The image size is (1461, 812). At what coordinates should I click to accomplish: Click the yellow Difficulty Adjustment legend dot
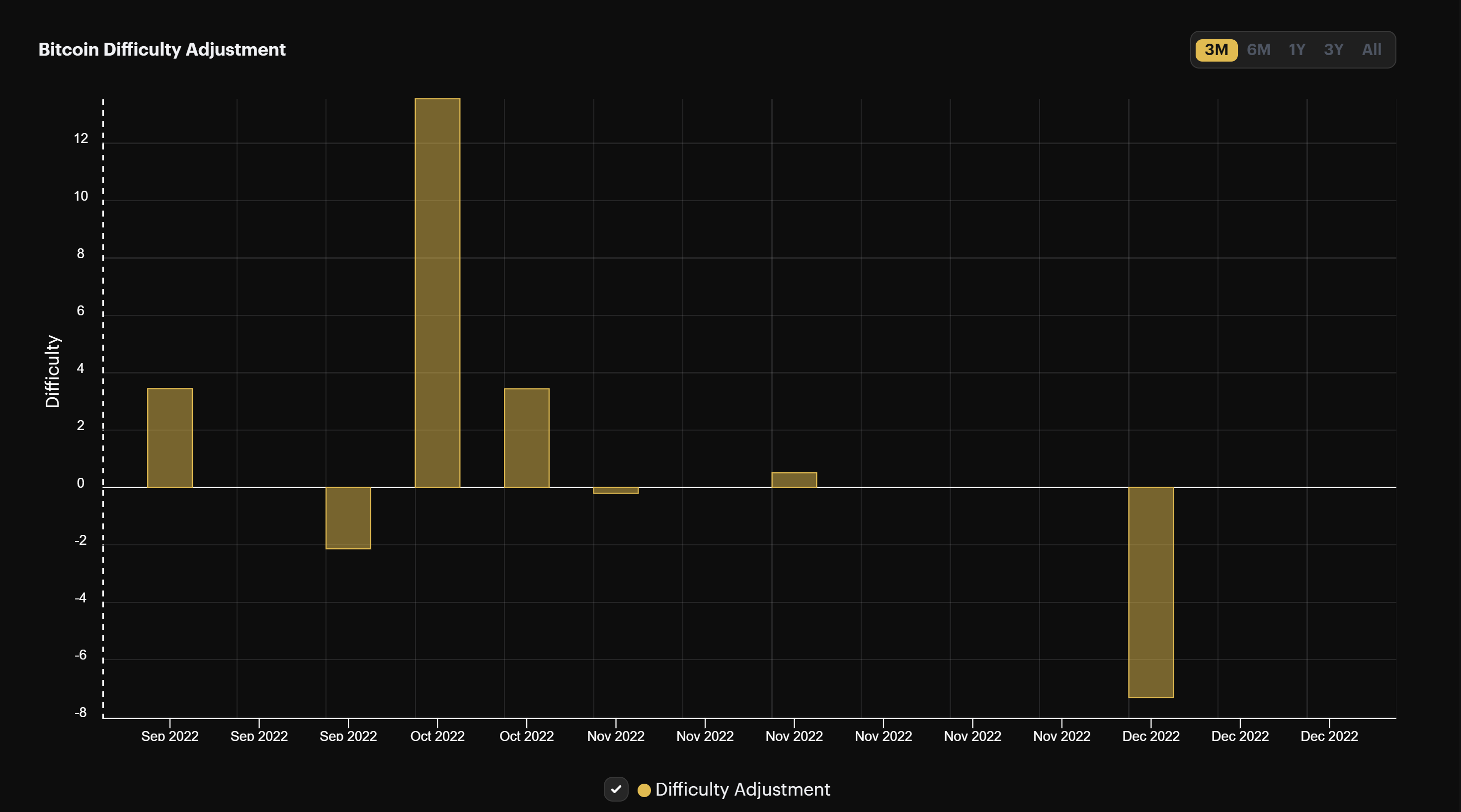tap(644, 790)
